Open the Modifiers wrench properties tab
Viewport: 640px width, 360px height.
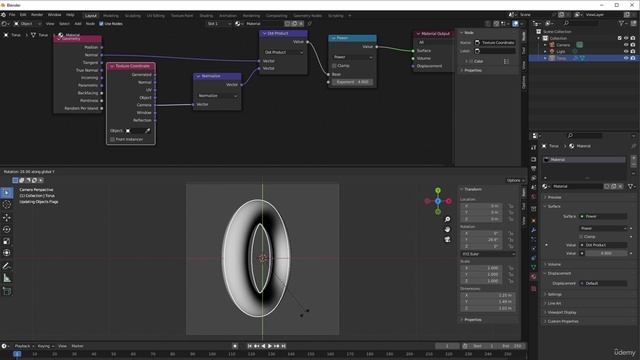tap(533, 230)
